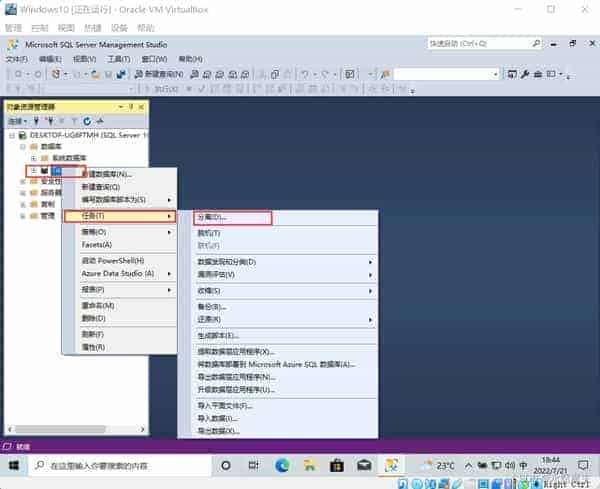This screenshot has height=489, width=600.
Task: Refresh Object Explorer with the blue refresh icon
Action: [x=87, y=121]
